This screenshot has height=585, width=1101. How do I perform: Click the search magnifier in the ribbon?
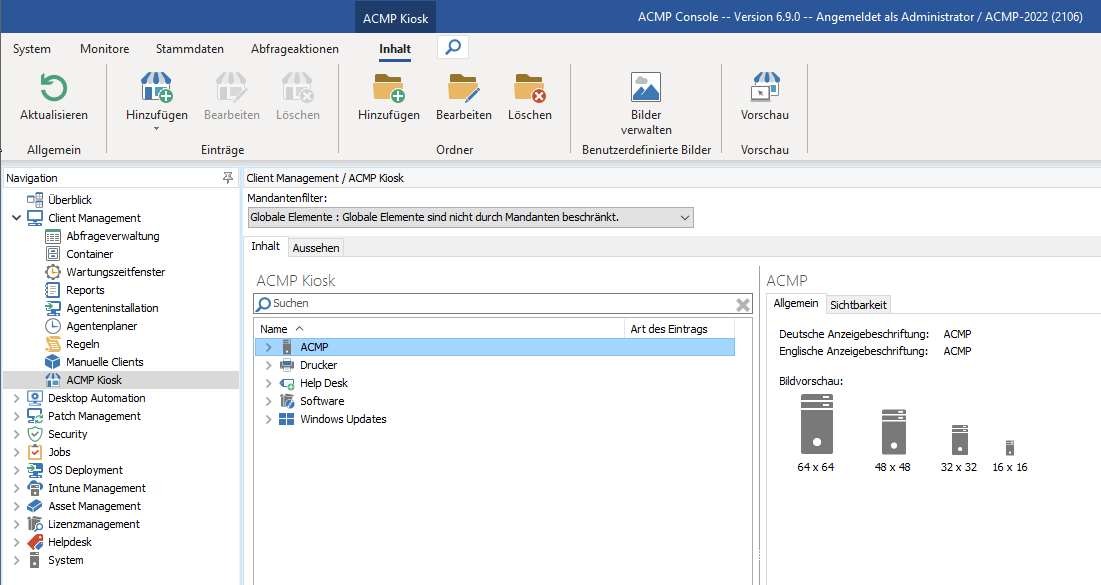tap(452, 46)
